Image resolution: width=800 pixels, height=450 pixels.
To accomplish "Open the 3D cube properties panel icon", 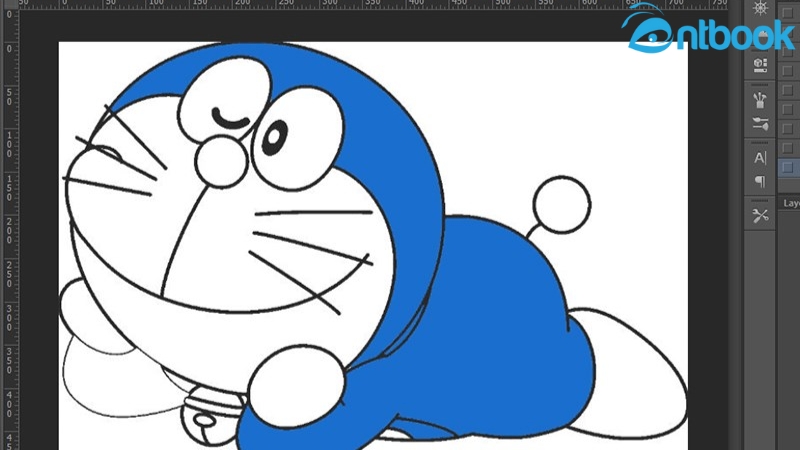I will [760, 65].
